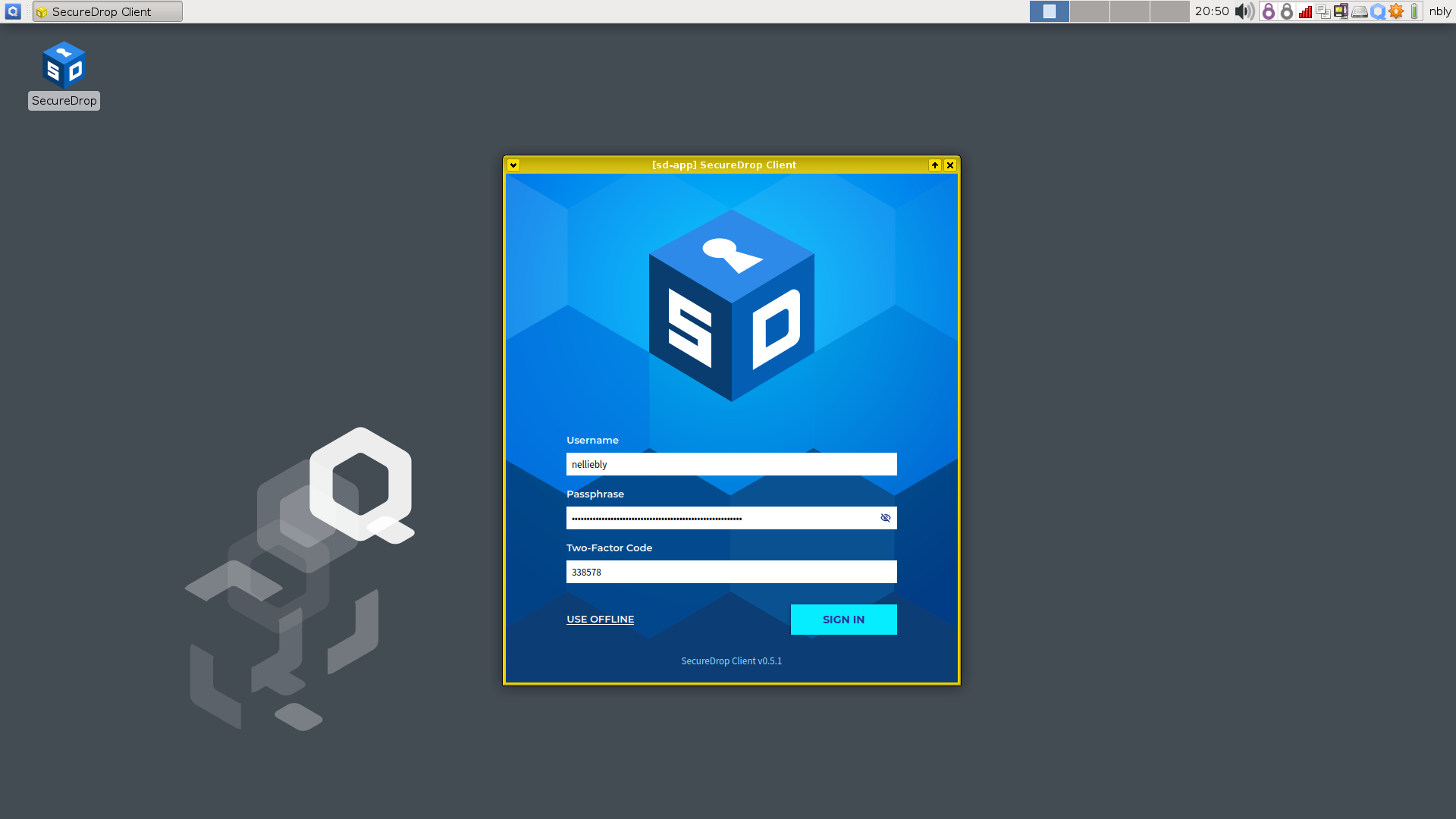
Task: Click the gray padlock tray icon
Action: 1287,11
